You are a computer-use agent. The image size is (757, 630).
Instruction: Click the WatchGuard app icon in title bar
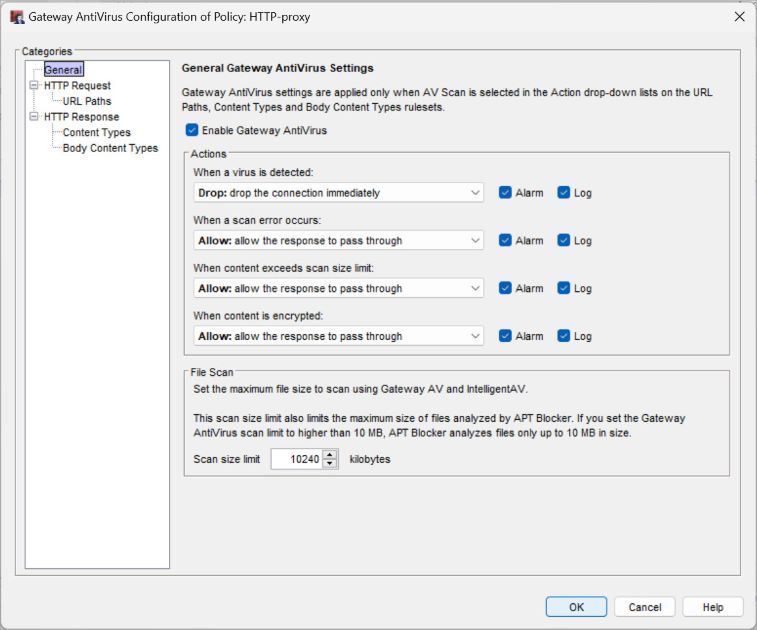[17, 17]
